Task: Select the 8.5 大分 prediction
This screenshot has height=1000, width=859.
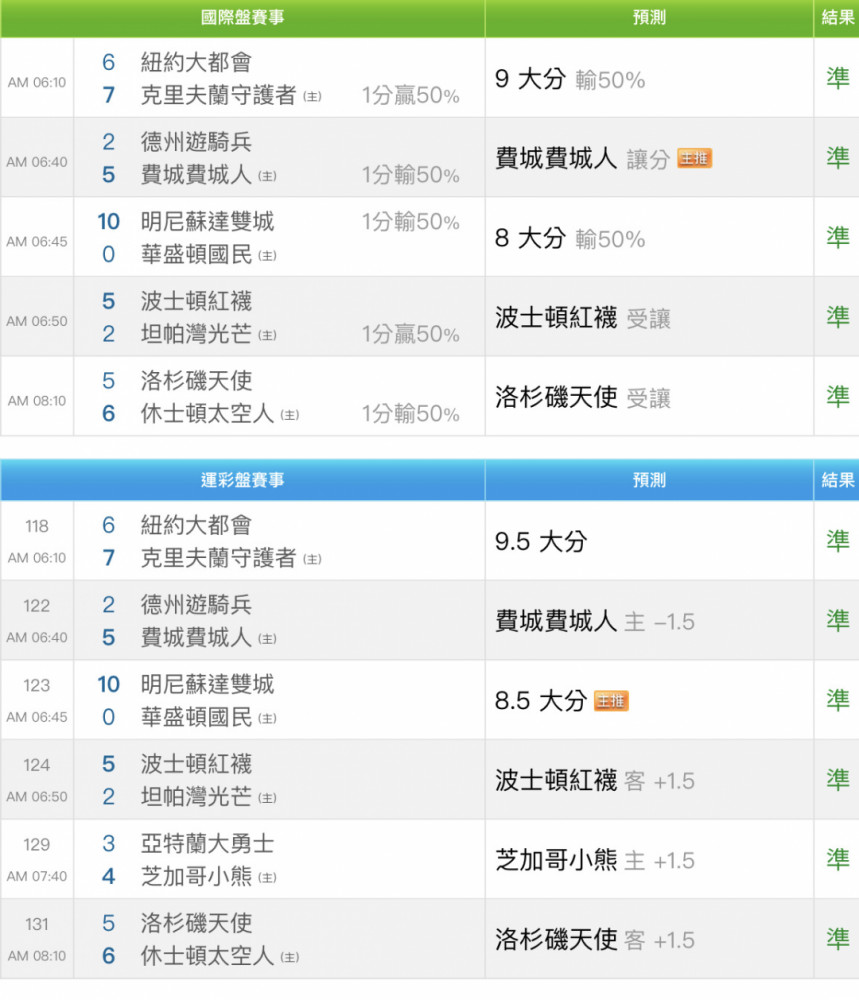Action: pos(541,701)
